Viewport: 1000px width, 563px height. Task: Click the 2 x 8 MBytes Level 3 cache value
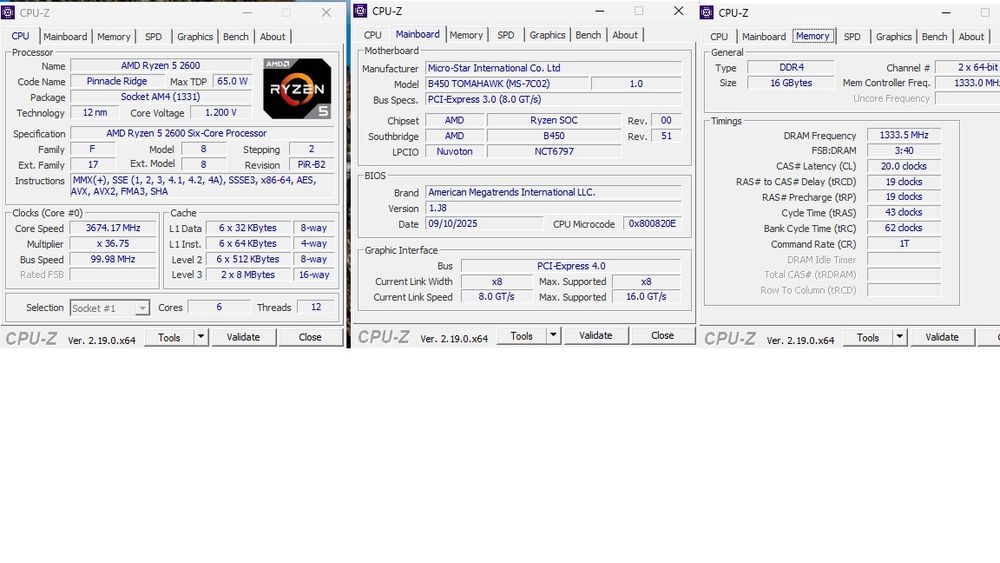248,275
